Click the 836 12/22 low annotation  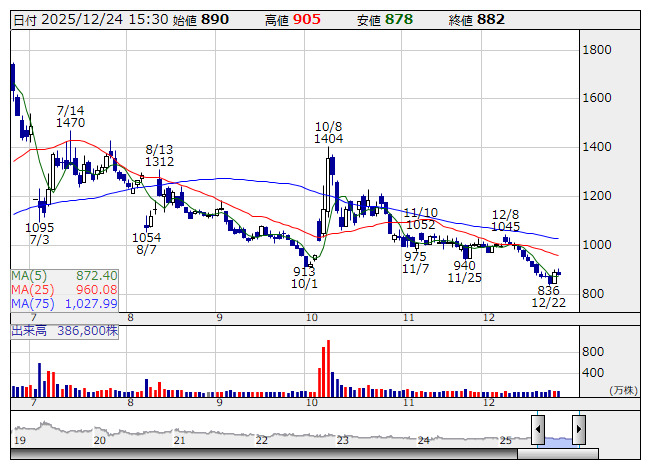(549, 296)
